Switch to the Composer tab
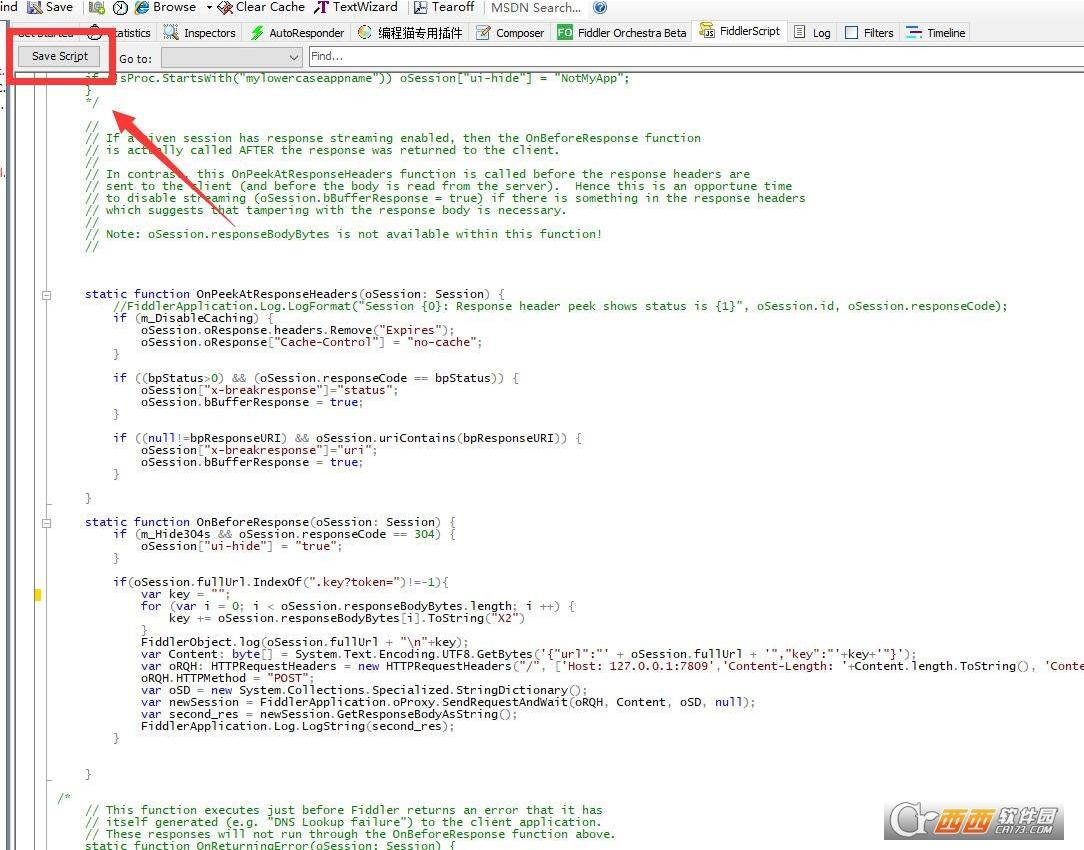 pyautogui.click(x=510, y=32)
